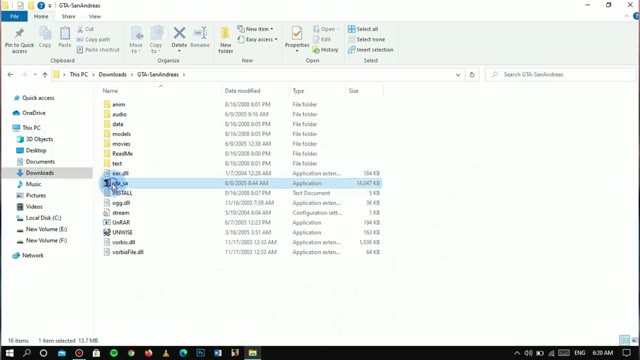
Task: Open recent locations dropdown arrow
Action: pyautogui.click(x=35, y=74)
